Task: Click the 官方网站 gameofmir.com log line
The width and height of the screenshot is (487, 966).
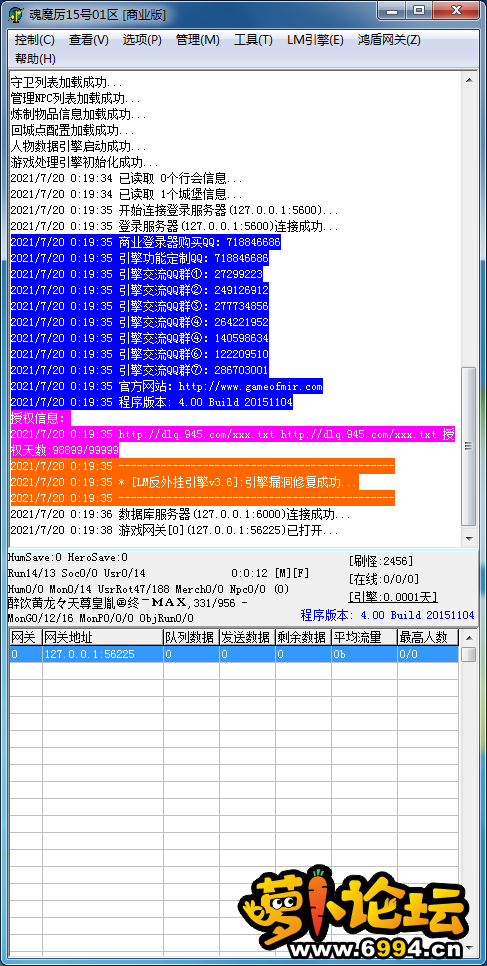Action: [x=166, y=387]
